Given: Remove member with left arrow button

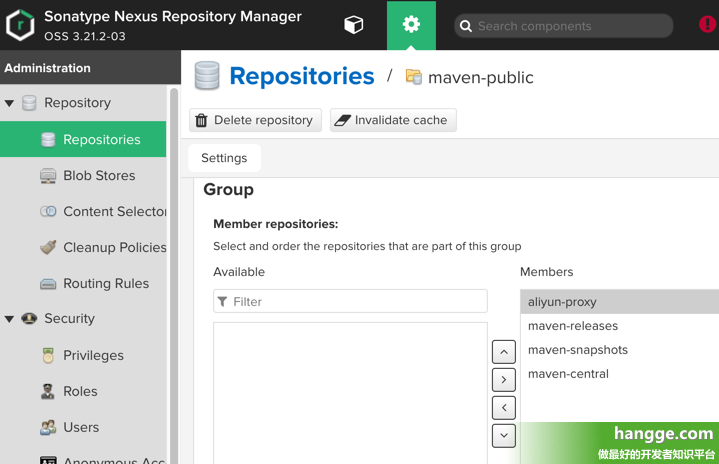Looking at the screenshot, I should pos(504,408).
